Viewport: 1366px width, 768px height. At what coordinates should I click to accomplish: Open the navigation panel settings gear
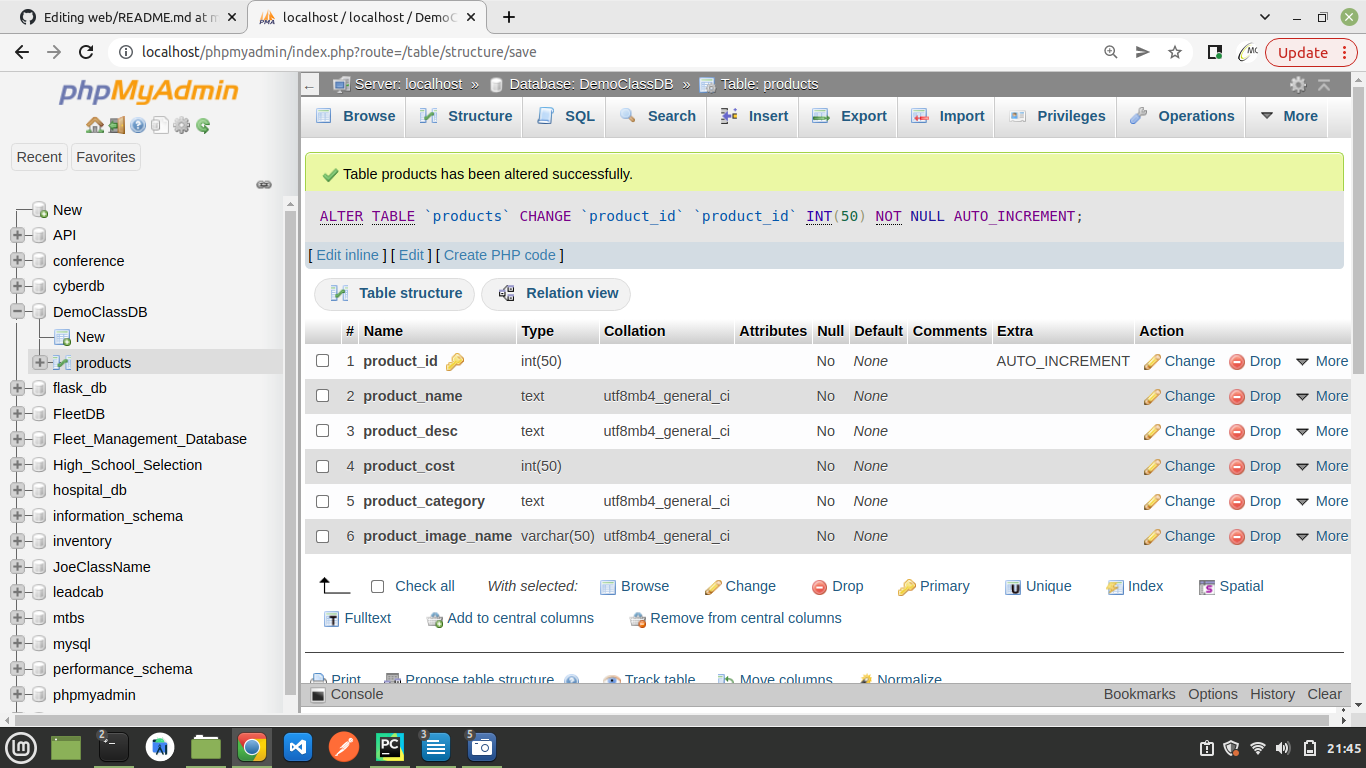coord(181,125)
